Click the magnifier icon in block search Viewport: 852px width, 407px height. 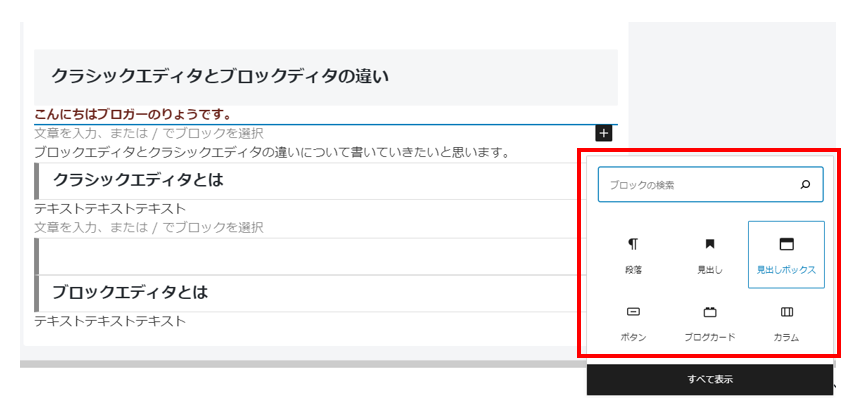point(805,185)
